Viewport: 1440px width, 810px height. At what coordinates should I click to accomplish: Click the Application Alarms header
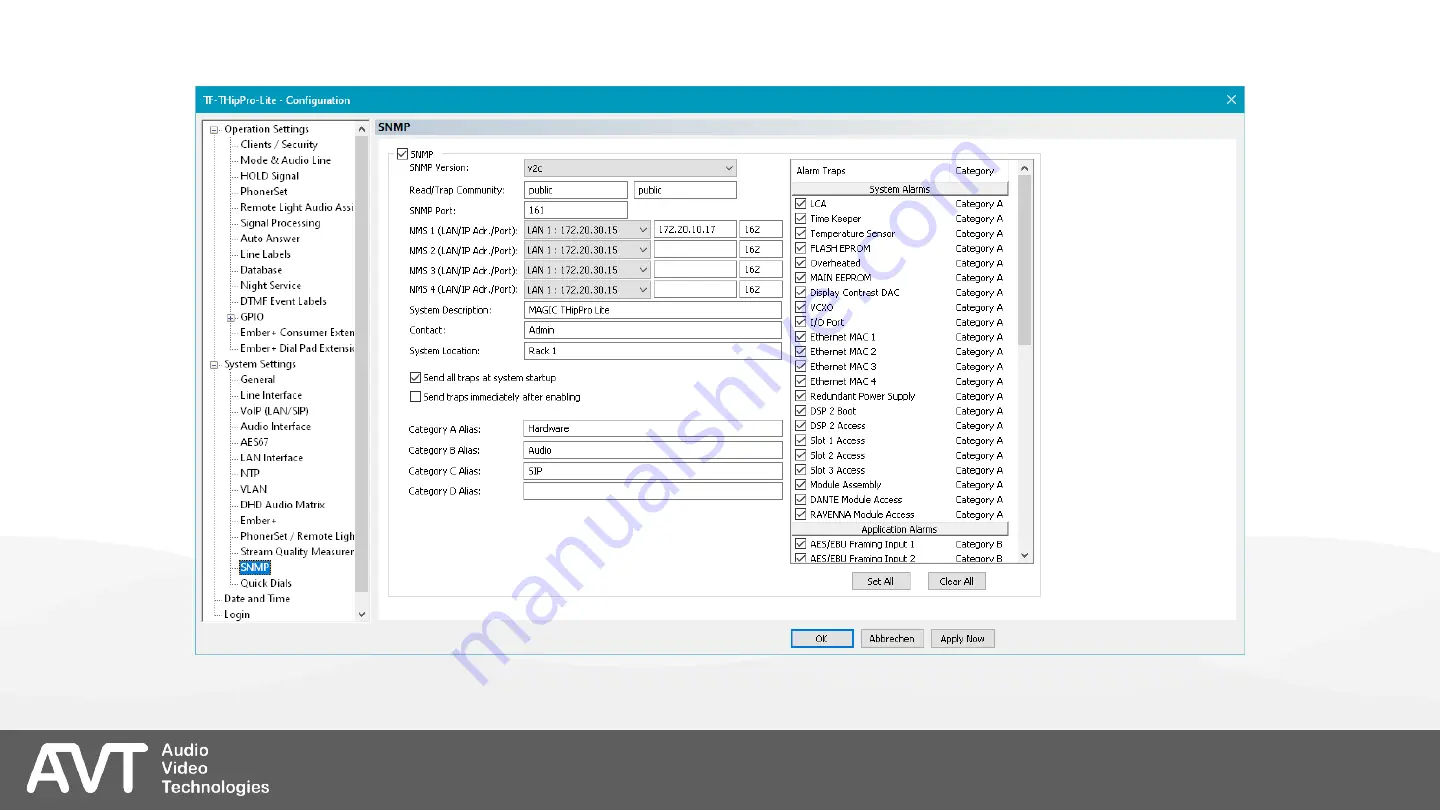point(900,529)
